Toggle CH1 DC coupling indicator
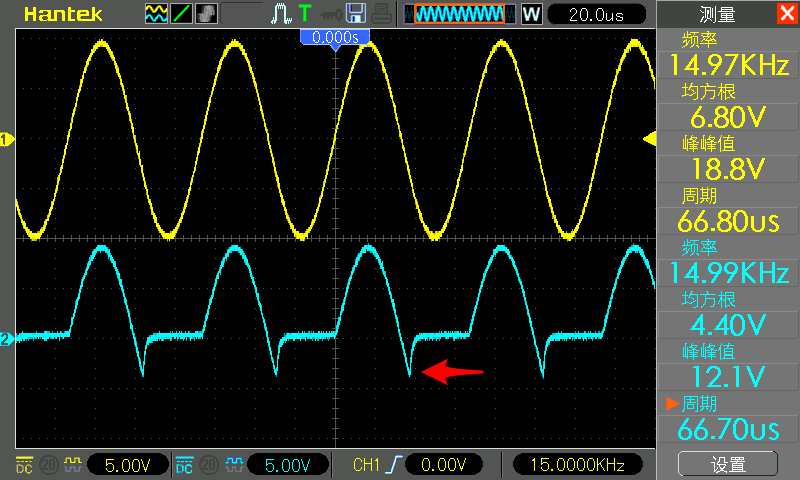Image resolution: width=800 pixels, height=480 pixels. 23,465
